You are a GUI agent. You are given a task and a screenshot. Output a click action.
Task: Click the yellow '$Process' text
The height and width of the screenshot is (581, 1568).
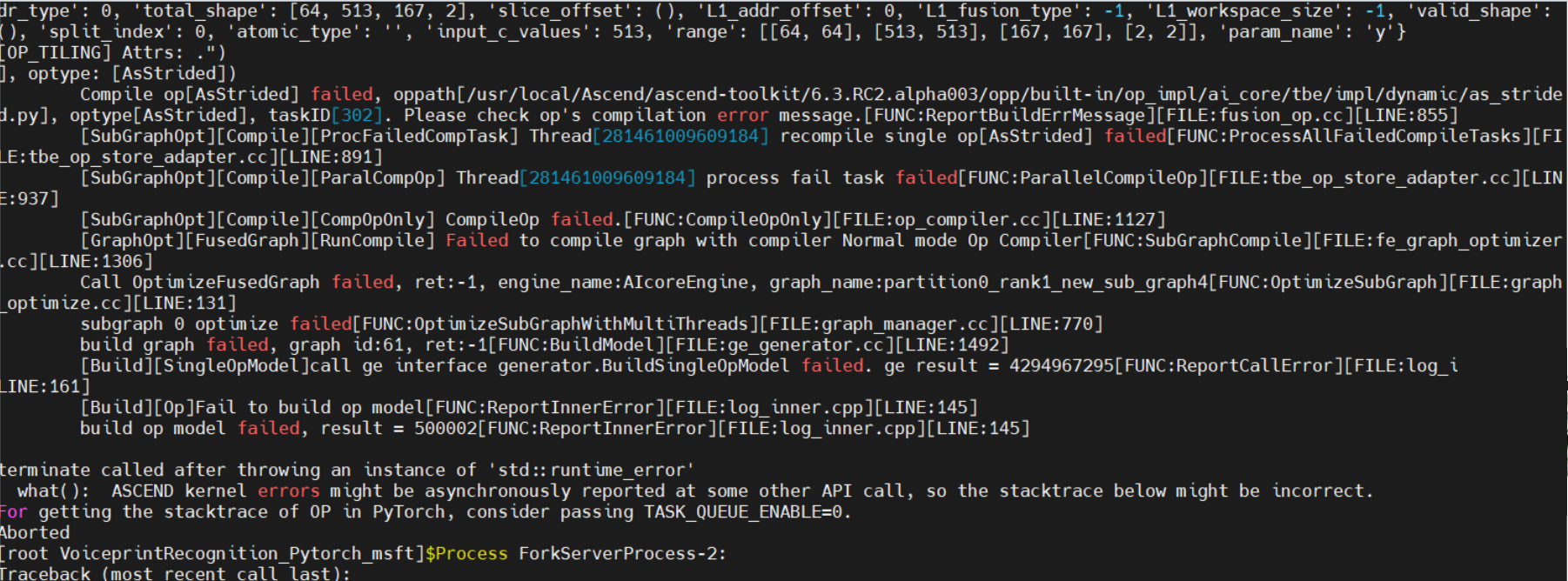pyautogui.click(x=466, y=554)
